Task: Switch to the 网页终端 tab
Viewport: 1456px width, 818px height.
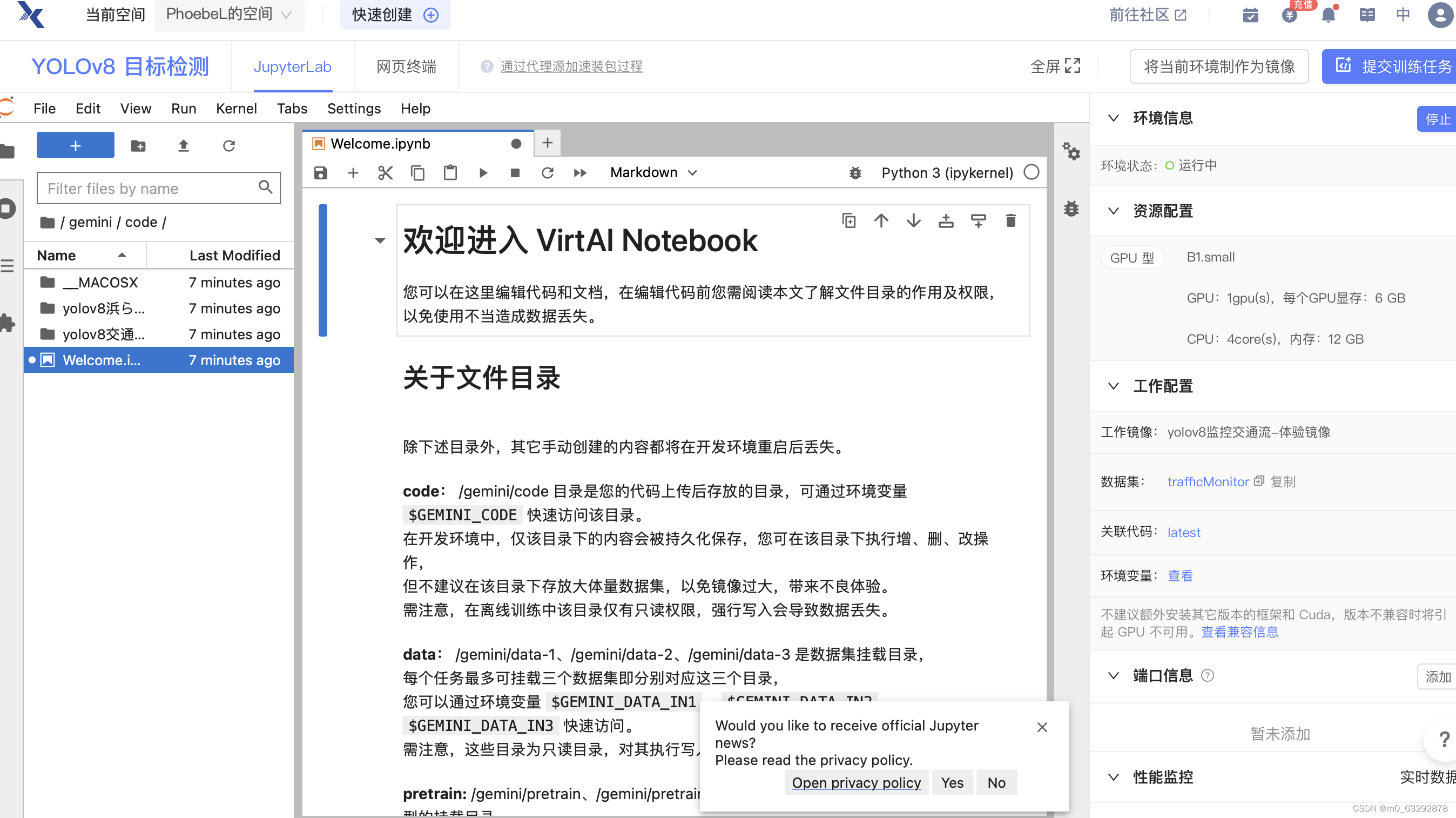Action: 406,66
